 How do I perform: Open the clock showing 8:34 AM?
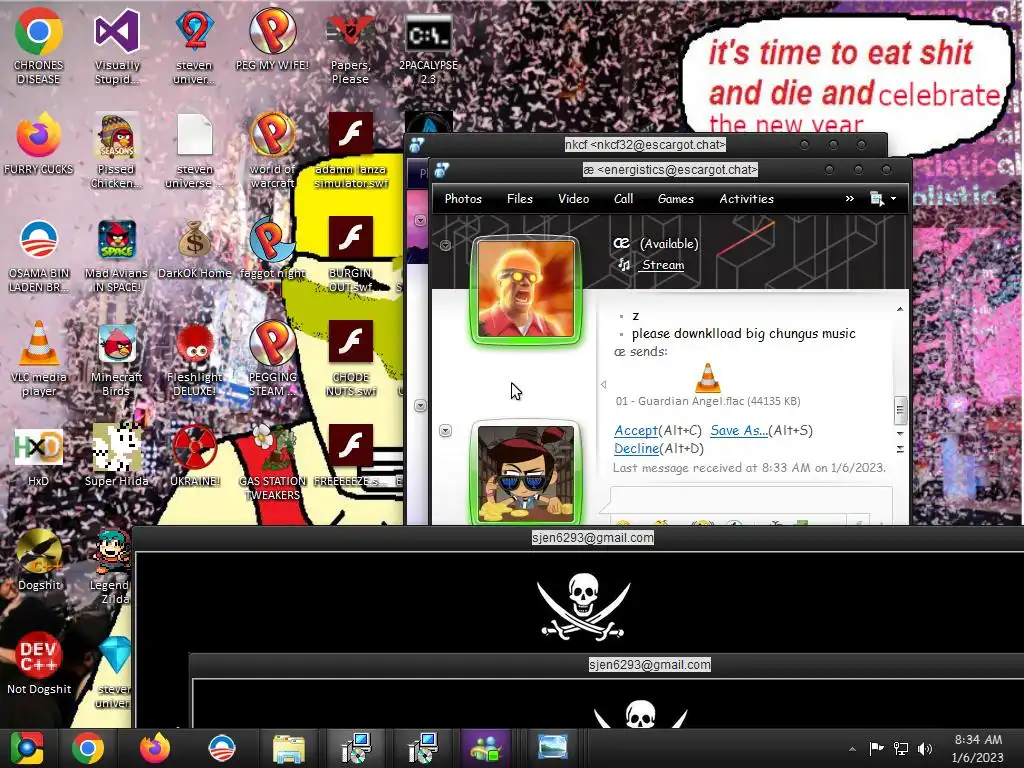click(x=978, y=748)
